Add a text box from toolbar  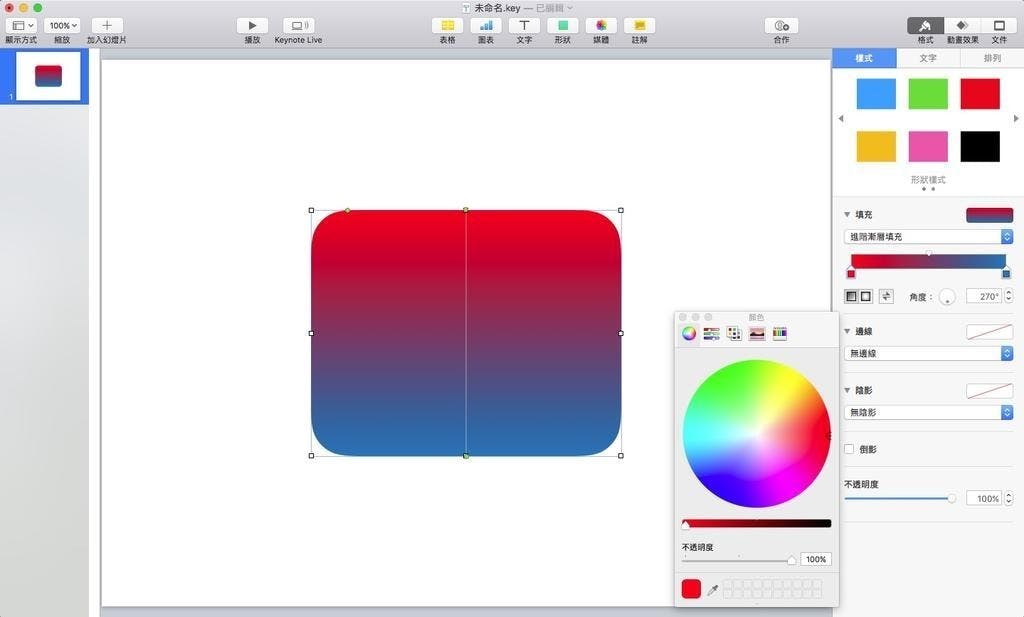coord(524,25)
